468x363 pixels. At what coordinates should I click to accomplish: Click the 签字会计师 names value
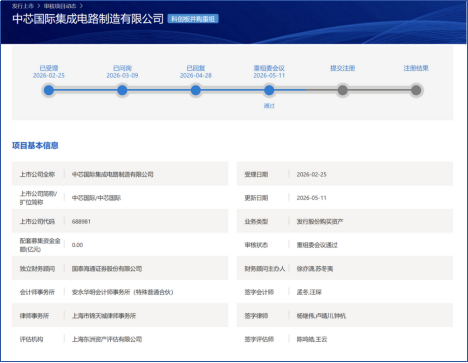click(309, 292)
